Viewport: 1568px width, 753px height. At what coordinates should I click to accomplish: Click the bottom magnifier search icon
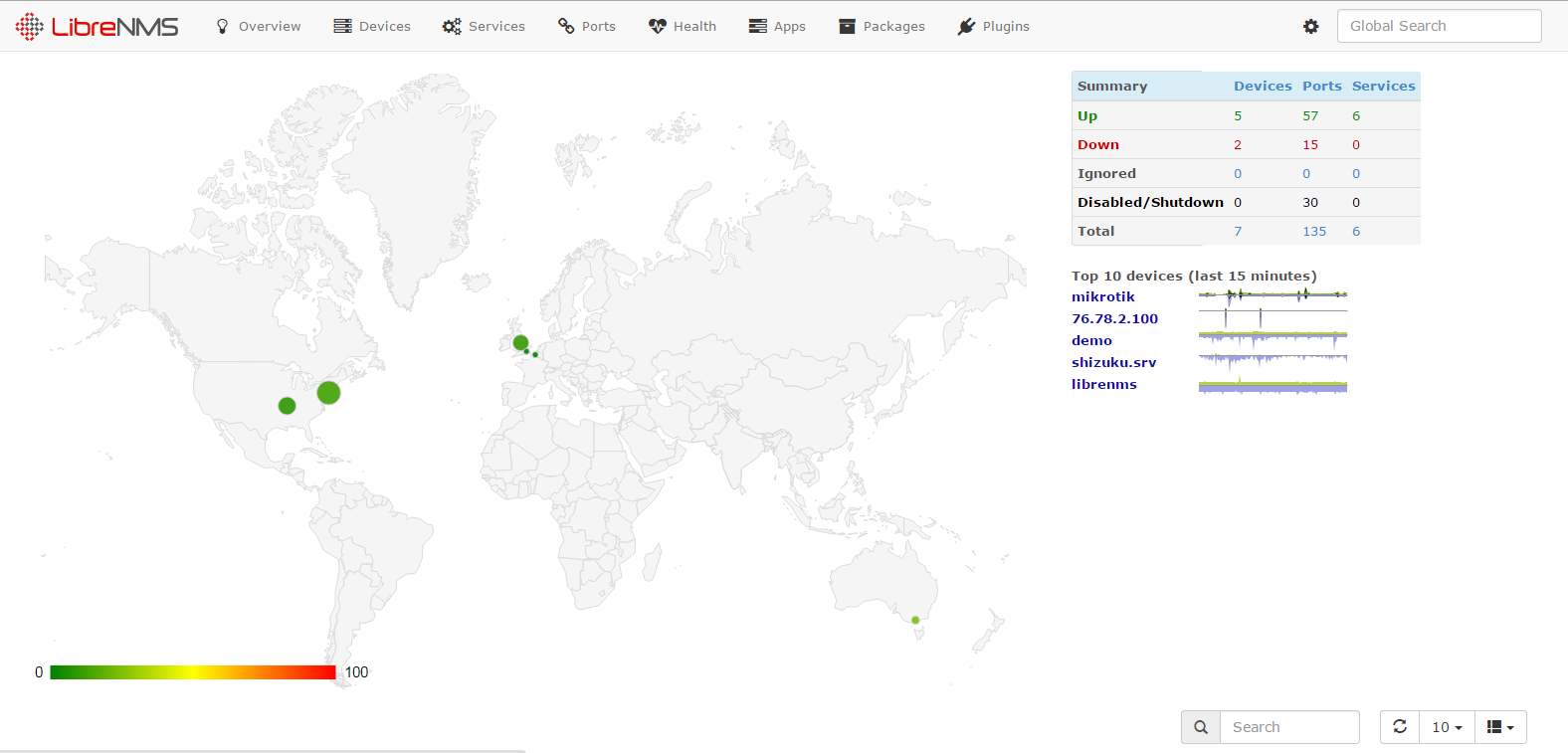point(1201,727)
